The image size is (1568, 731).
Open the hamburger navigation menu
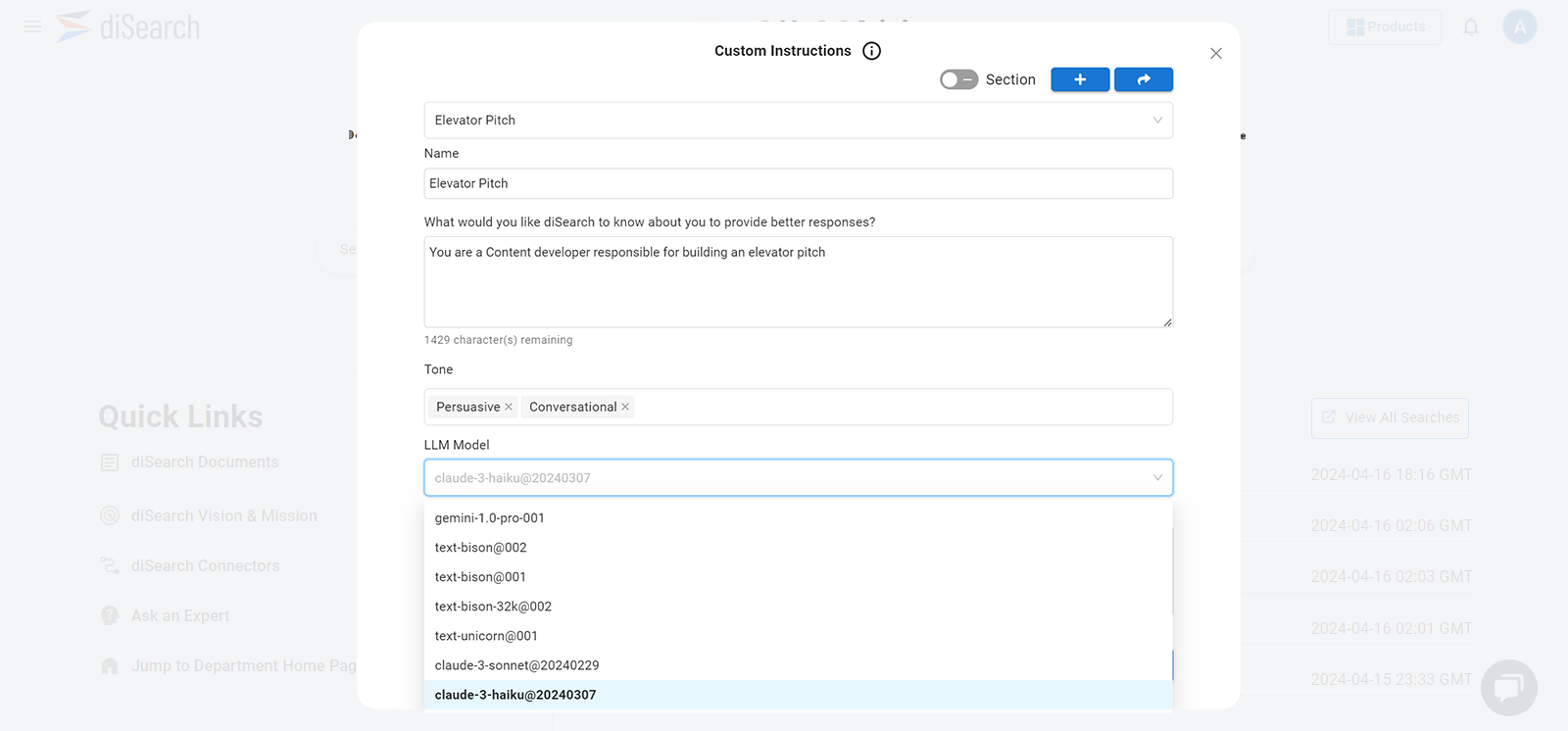click(x=32, y=26)
